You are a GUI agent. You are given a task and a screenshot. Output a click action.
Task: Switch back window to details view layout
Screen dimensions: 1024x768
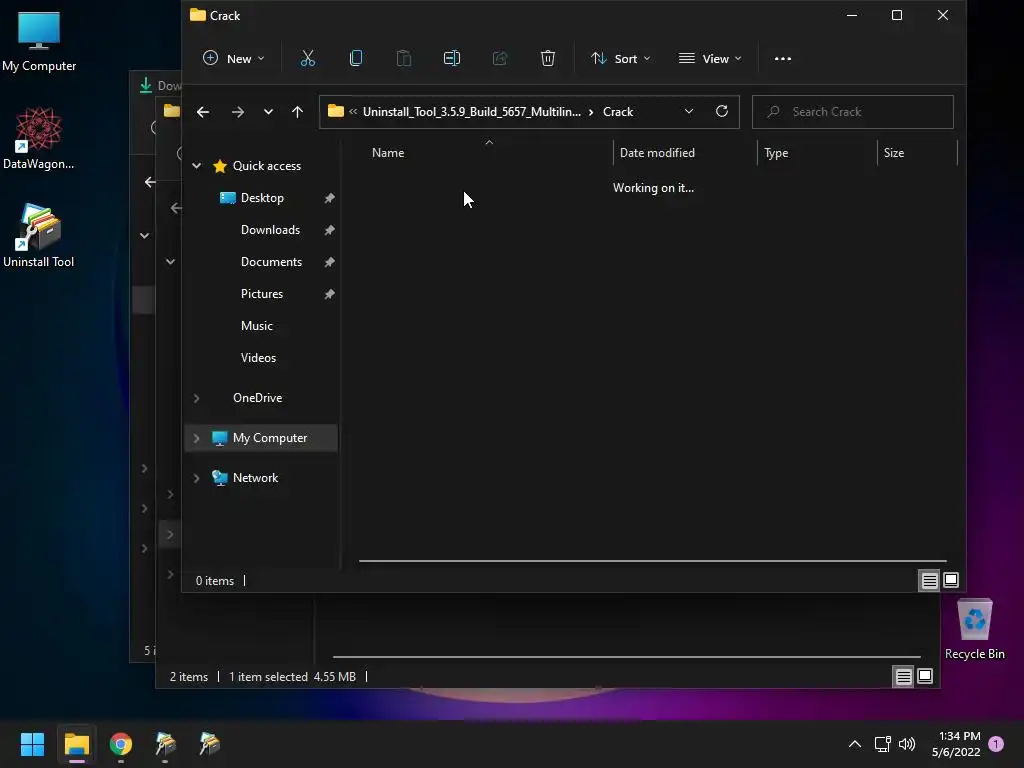[903, 677]
